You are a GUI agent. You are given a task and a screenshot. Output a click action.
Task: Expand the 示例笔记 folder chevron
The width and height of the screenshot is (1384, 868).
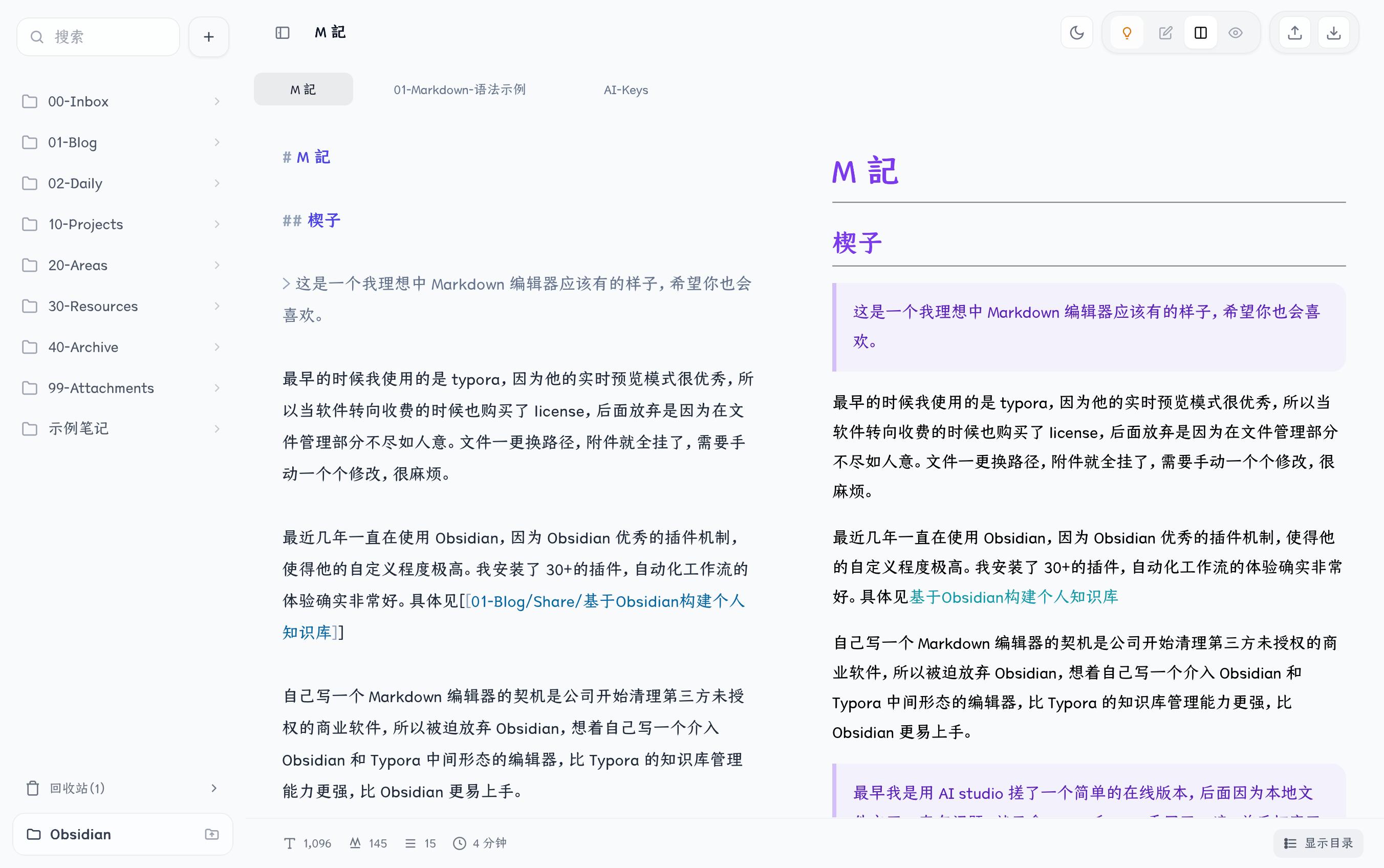pos(217,429)
